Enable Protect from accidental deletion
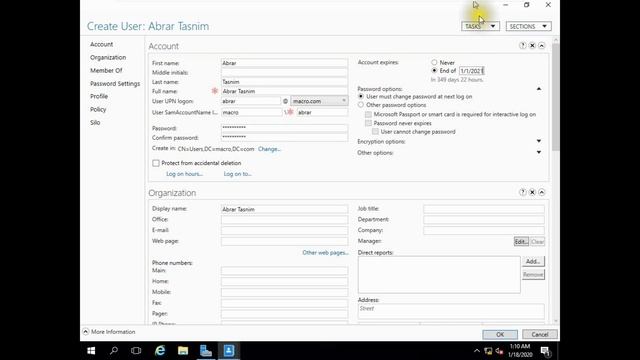This screenshot has height=360, width=640. coord(156,163)
